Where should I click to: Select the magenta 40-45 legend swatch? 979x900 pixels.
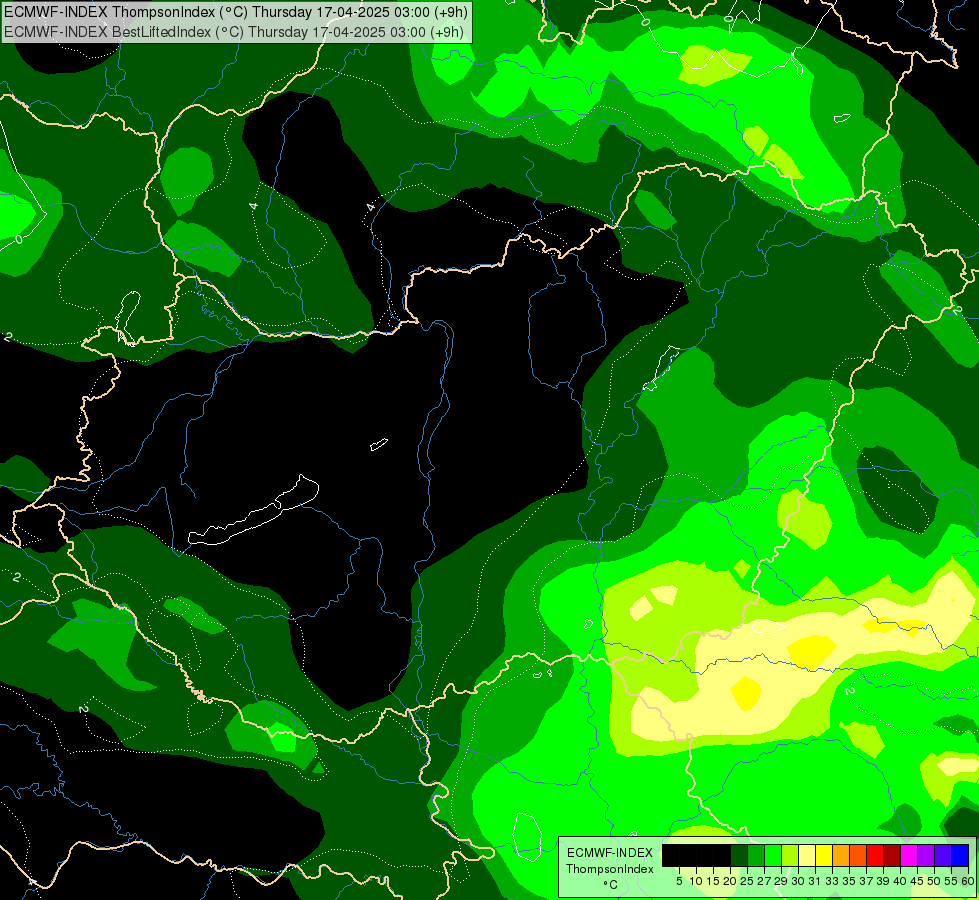(910, 856)
